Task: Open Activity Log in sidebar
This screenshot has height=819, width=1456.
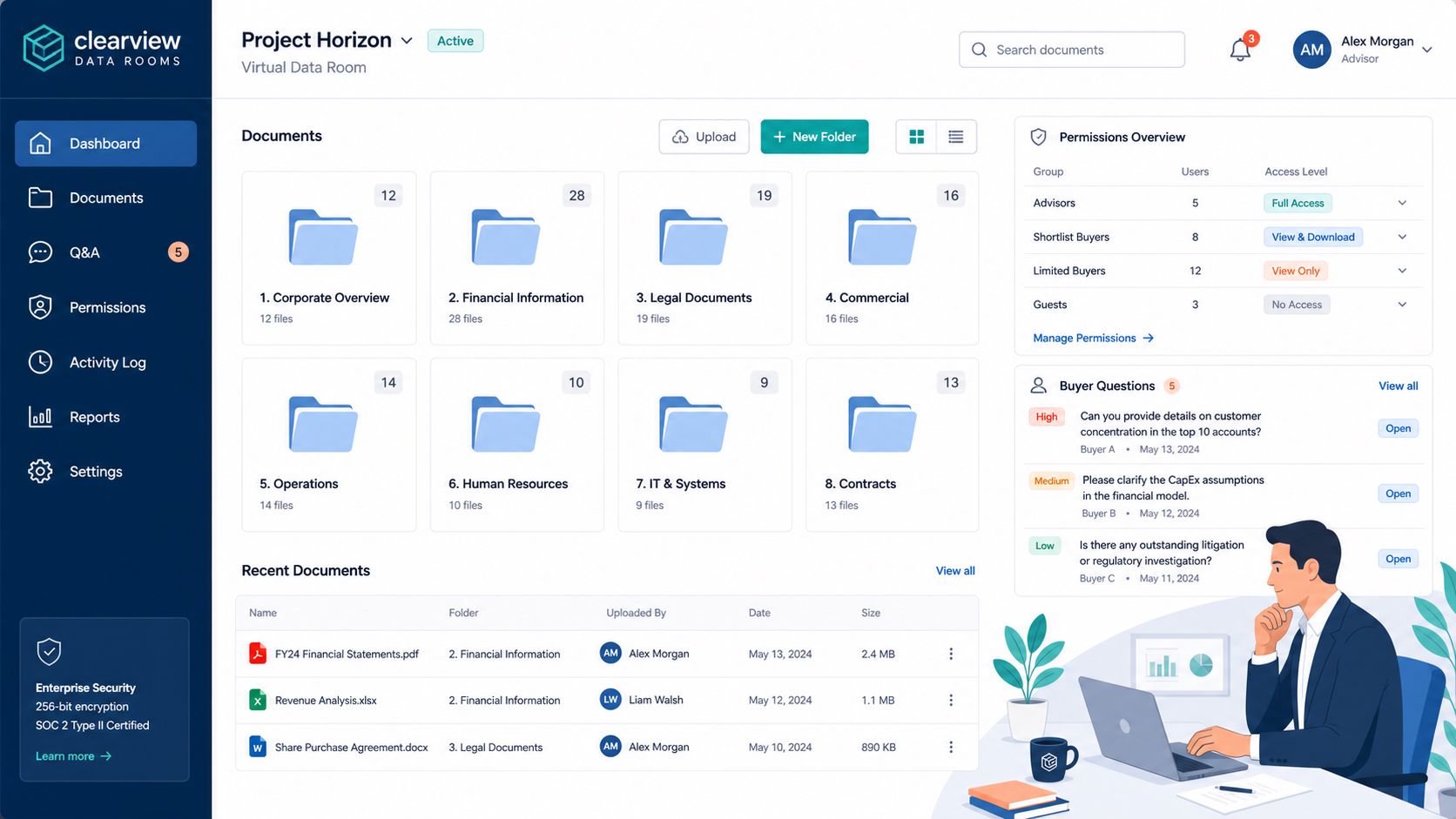Action: coord(105,362)
